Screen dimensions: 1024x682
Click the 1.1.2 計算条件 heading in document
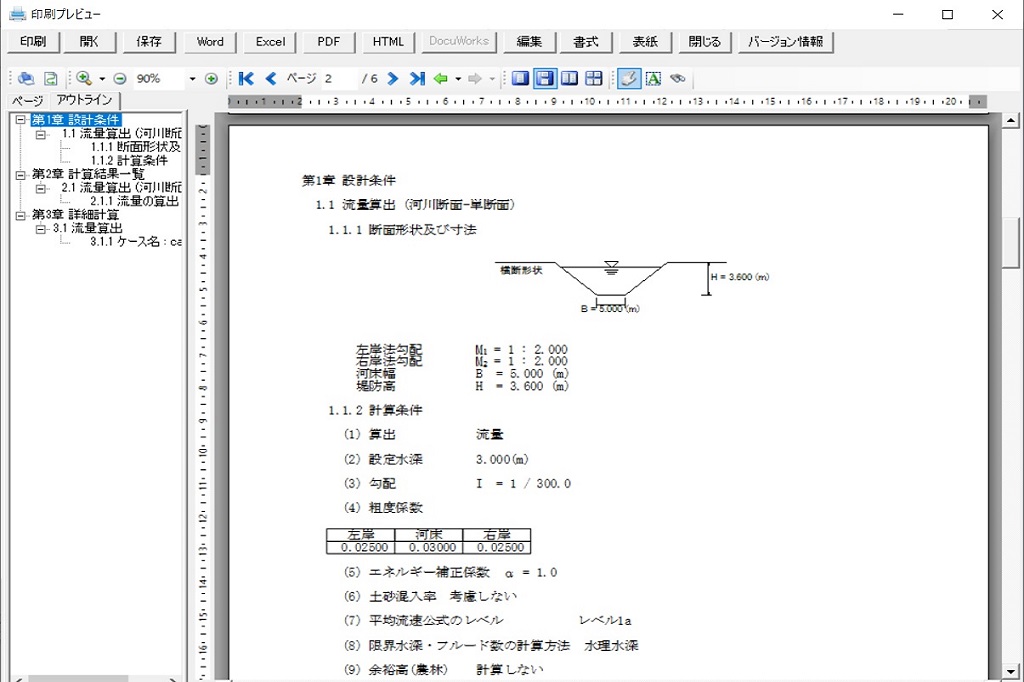click(x=376, y=410)
